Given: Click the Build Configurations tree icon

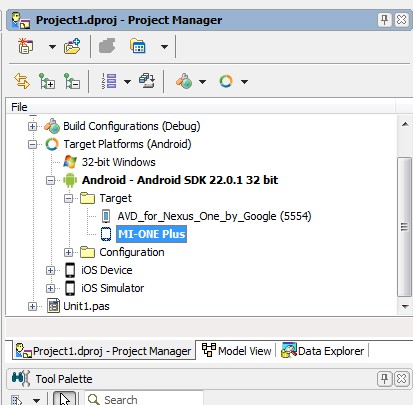Looking at the screenshot, I should pos(52,126).
